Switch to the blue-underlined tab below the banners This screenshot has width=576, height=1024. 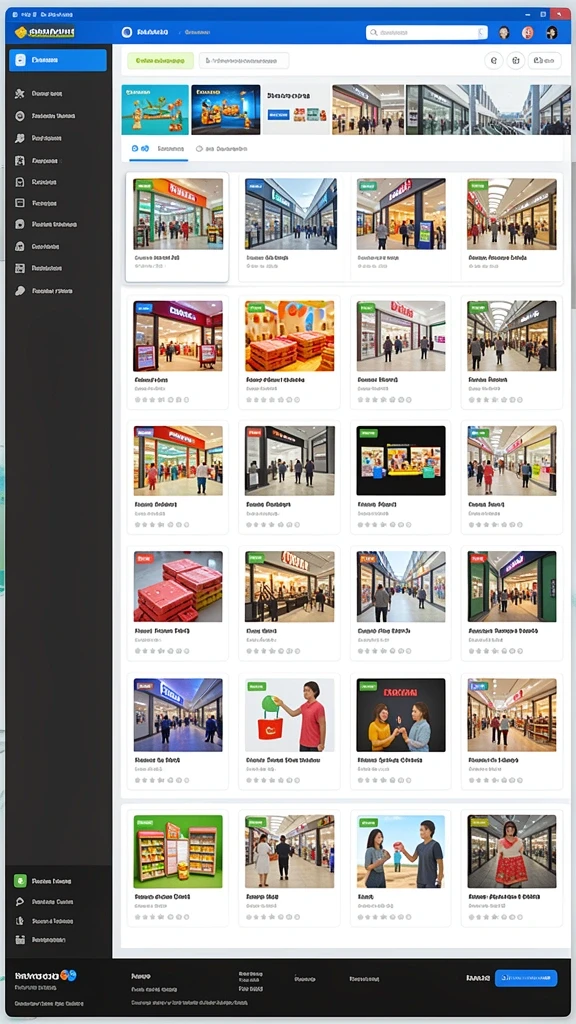pyautogui.click(x=158, y=149)
